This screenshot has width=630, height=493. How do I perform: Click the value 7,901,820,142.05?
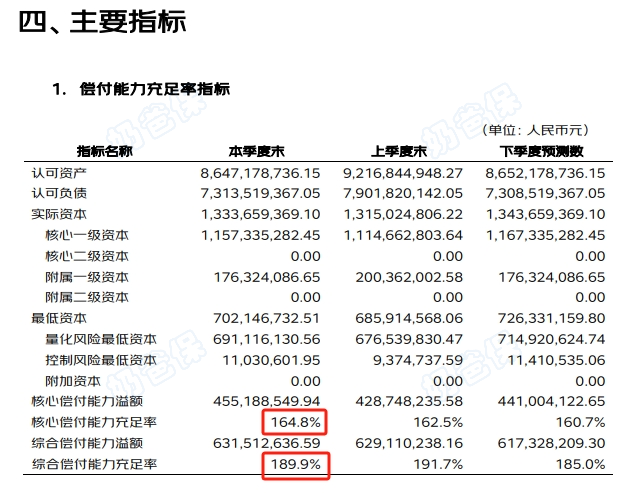click(403, 193)
